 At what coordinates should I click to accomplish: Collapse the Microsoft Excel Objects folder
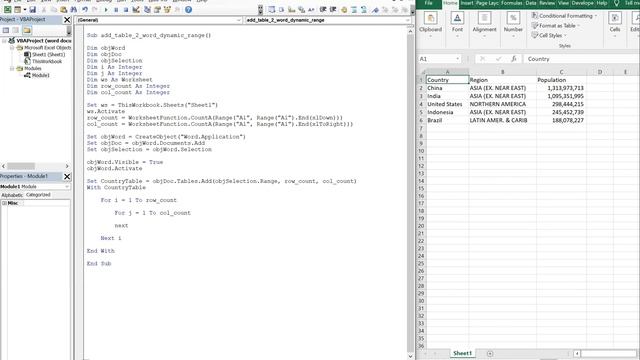coord(12,47)
